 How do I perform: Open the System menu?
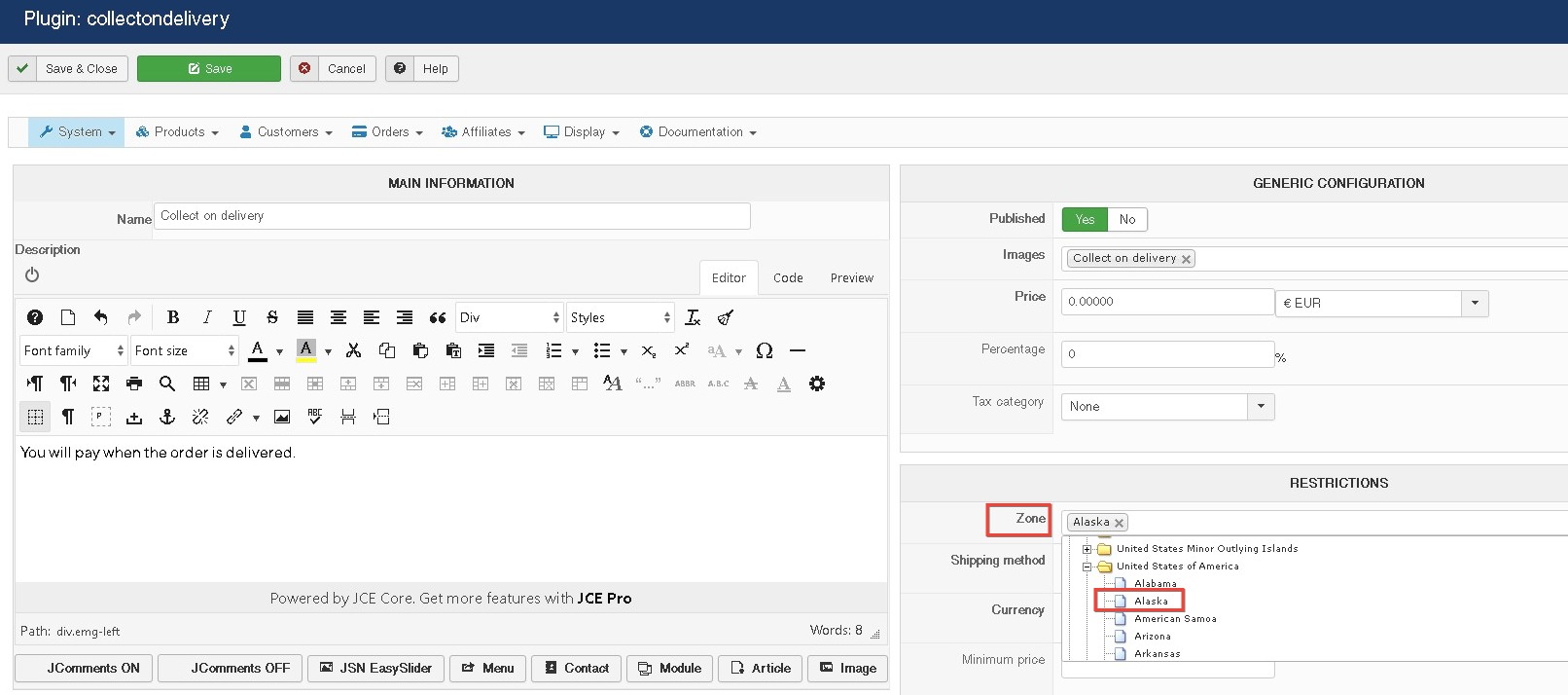[x=77, y=132]
